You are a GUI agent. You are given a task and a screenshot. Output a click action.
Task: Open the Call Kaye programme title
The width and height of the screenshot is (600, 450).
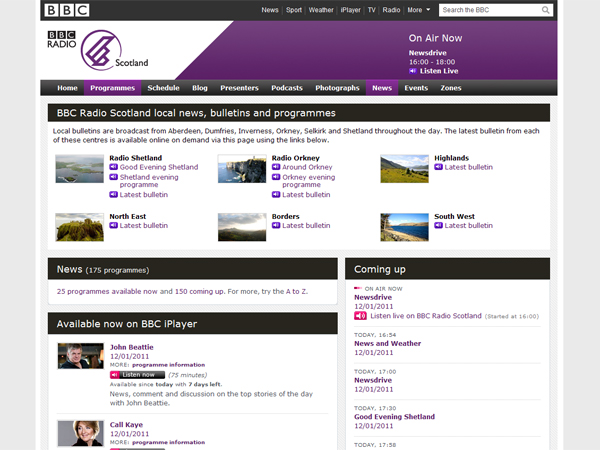pyautogui.click(x=126, y=424)
